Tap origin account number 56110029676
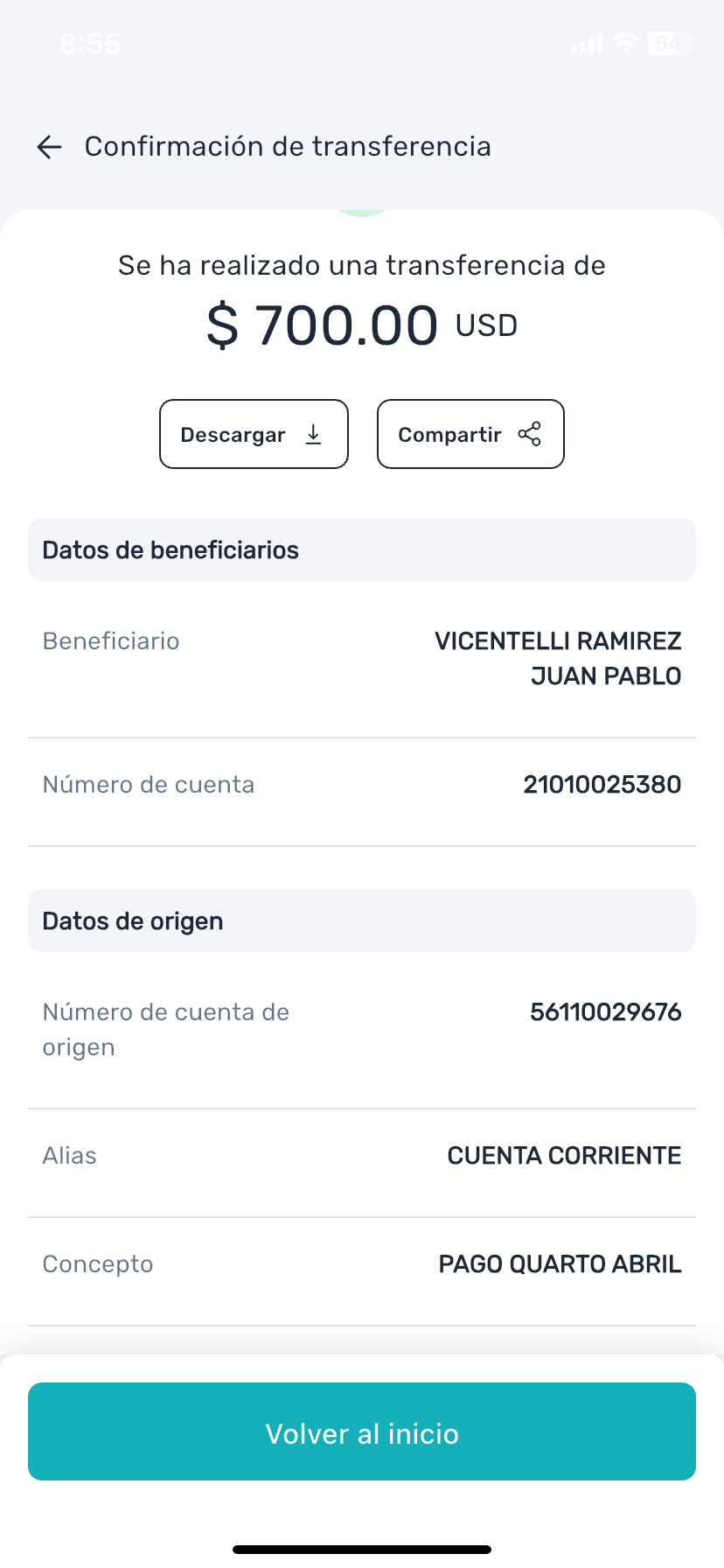724x1568 pixels. point(605,1012)
